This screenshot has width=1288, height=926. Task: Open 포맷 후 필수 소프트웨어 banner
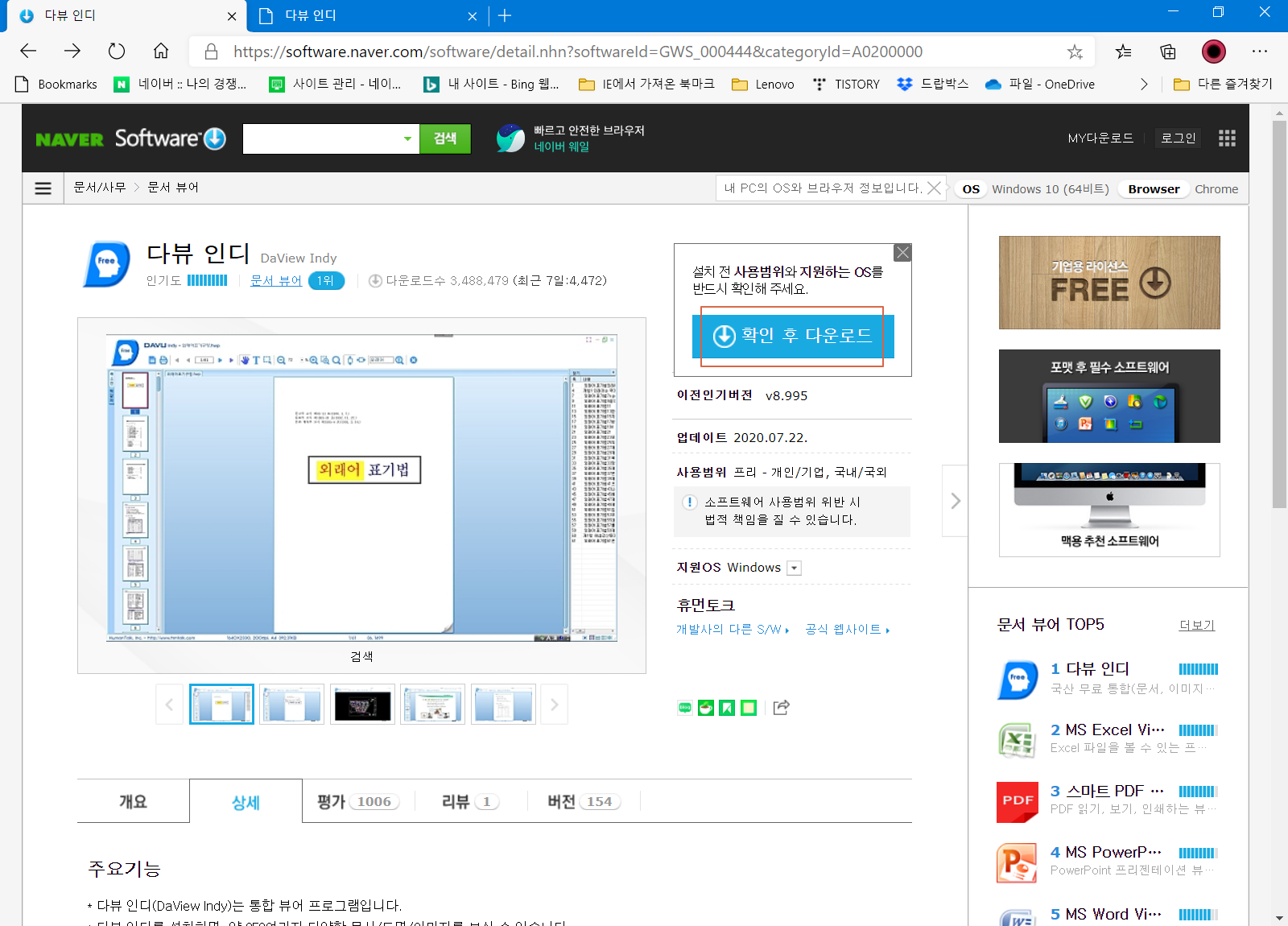1109,396
